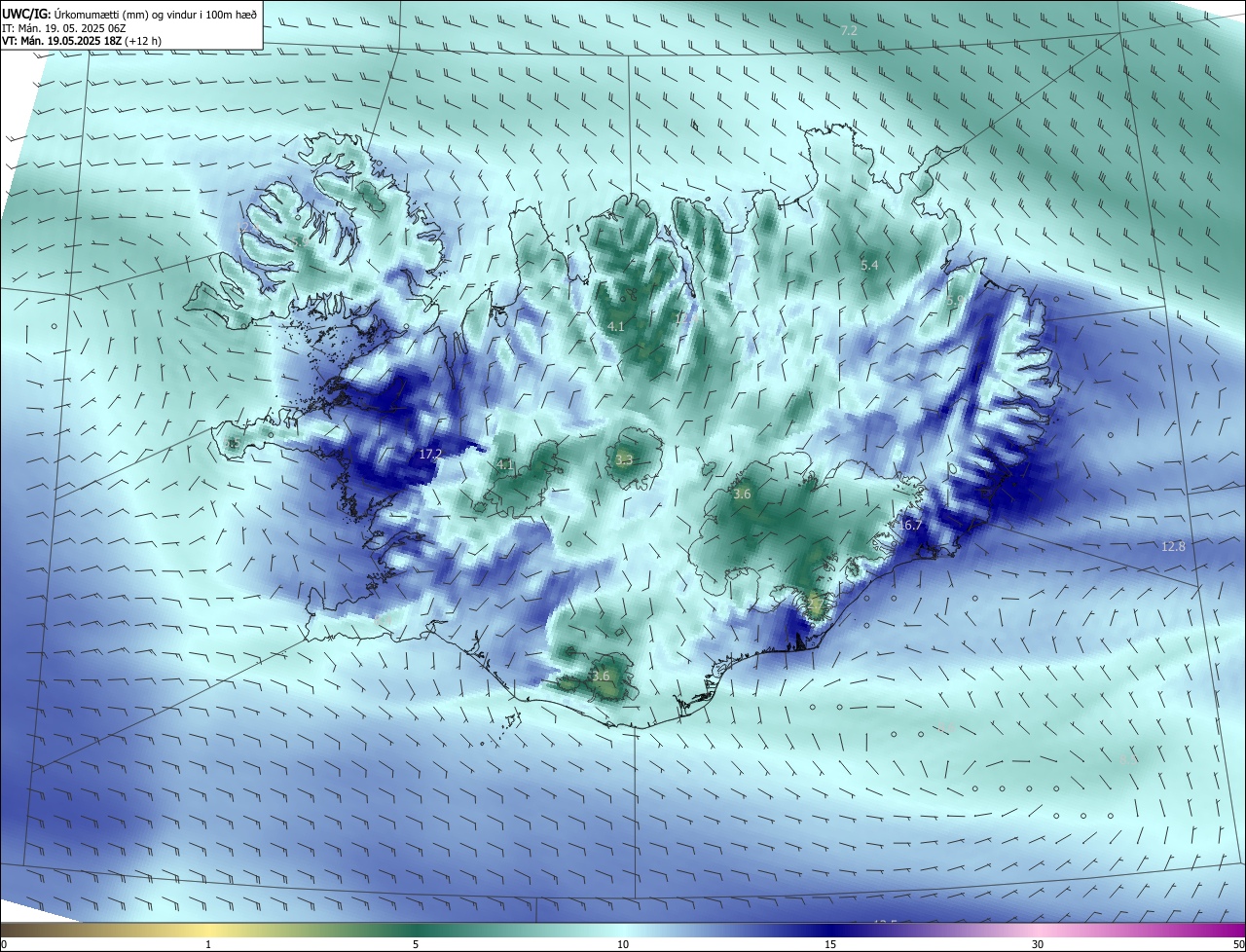
Task: Click the colour scale tick label 10
Action: [x=623, y=945]
